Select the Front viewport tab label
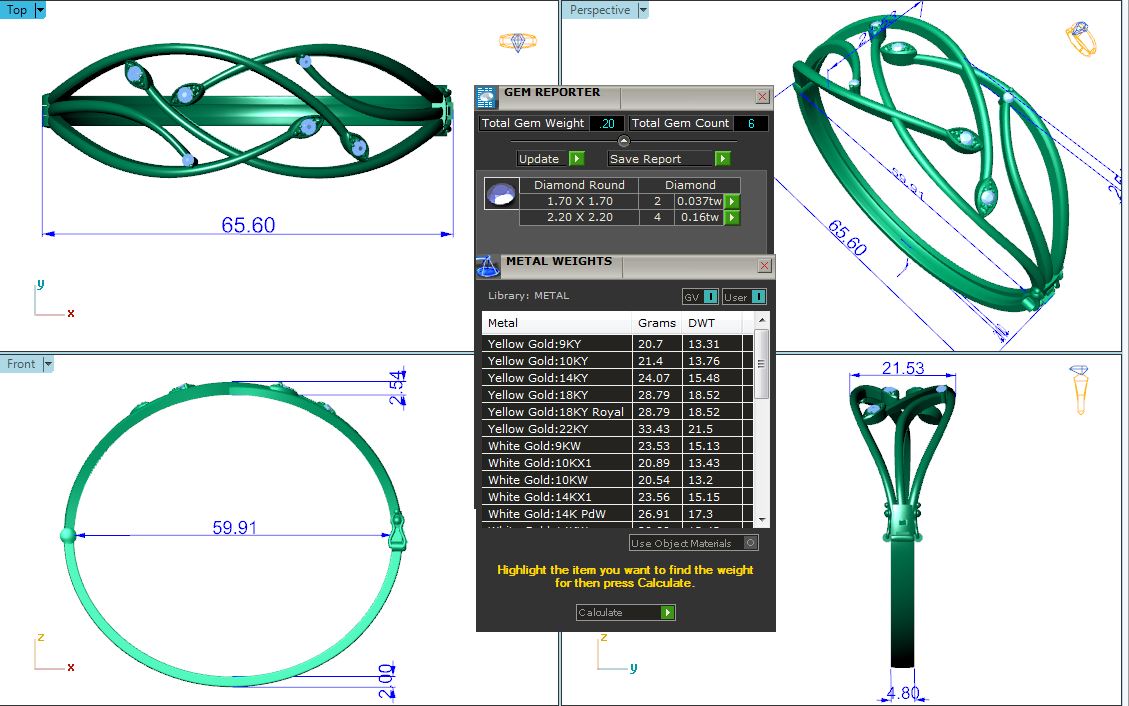Viewport: 1129px width, 706px height. tap(21, 364)
